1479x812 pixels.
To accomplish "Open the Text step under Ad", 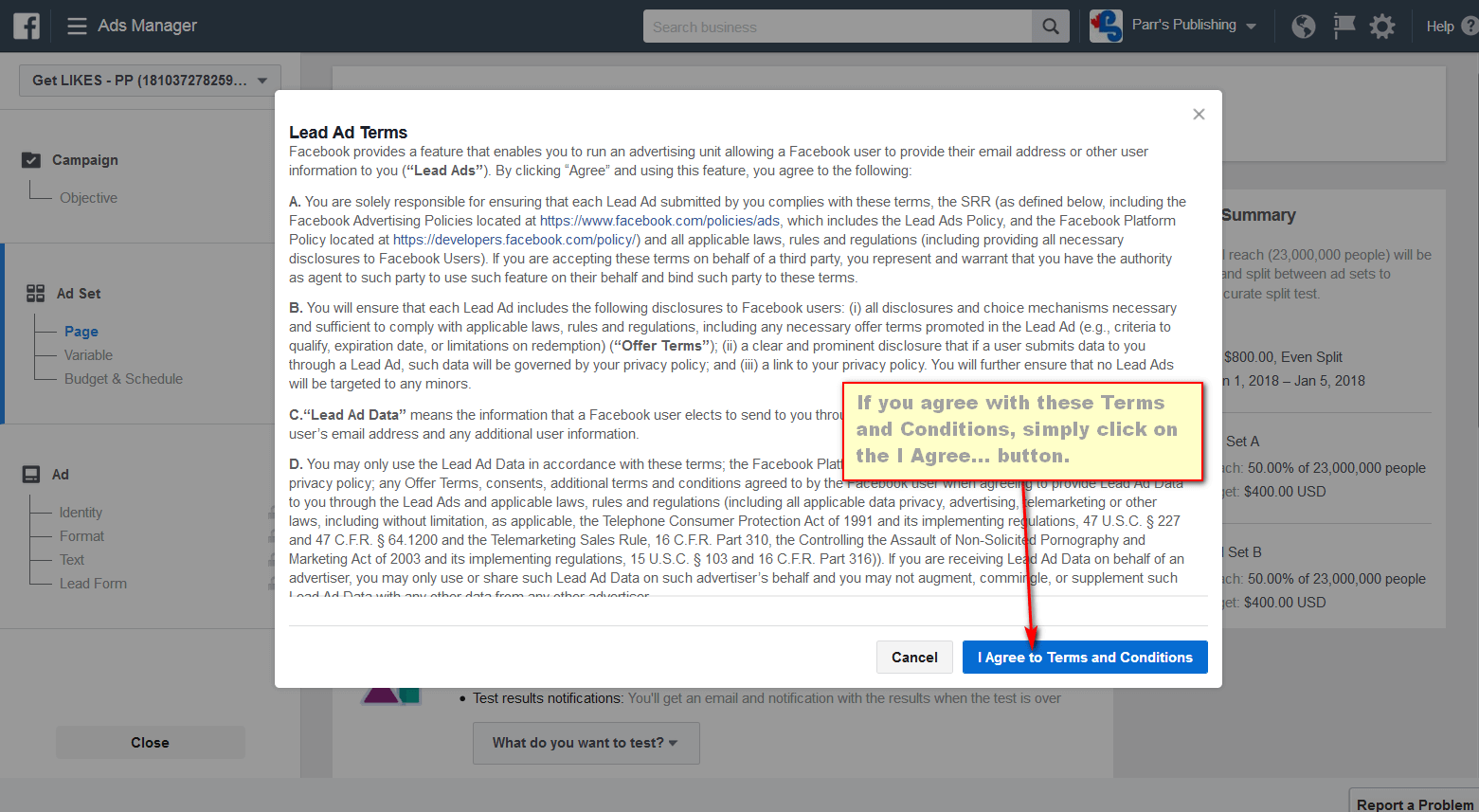I will click(x=72, y=560).
